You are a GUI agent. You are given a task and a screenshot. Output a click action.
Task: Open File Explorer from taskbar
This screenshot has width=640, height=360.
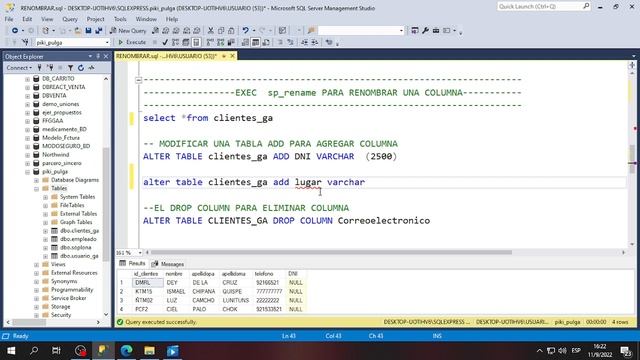click(149, 351)
